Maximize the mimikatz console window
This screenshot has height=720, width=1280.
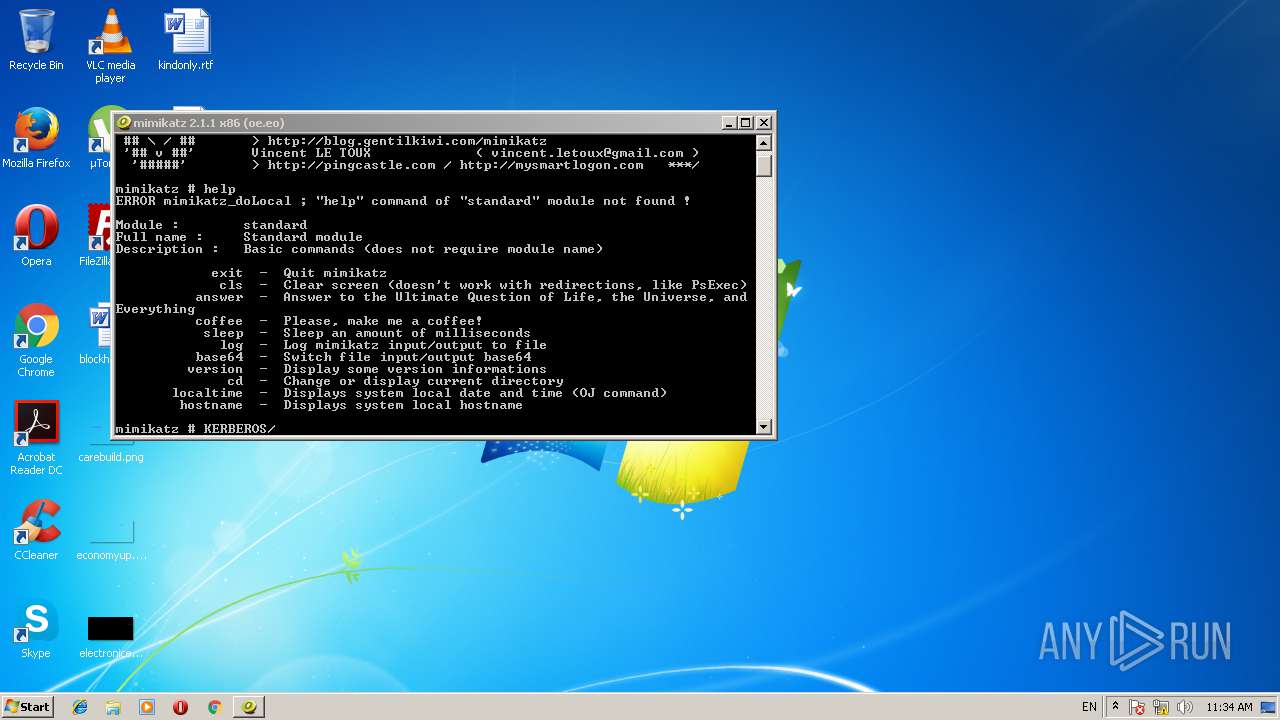point(746,123)
